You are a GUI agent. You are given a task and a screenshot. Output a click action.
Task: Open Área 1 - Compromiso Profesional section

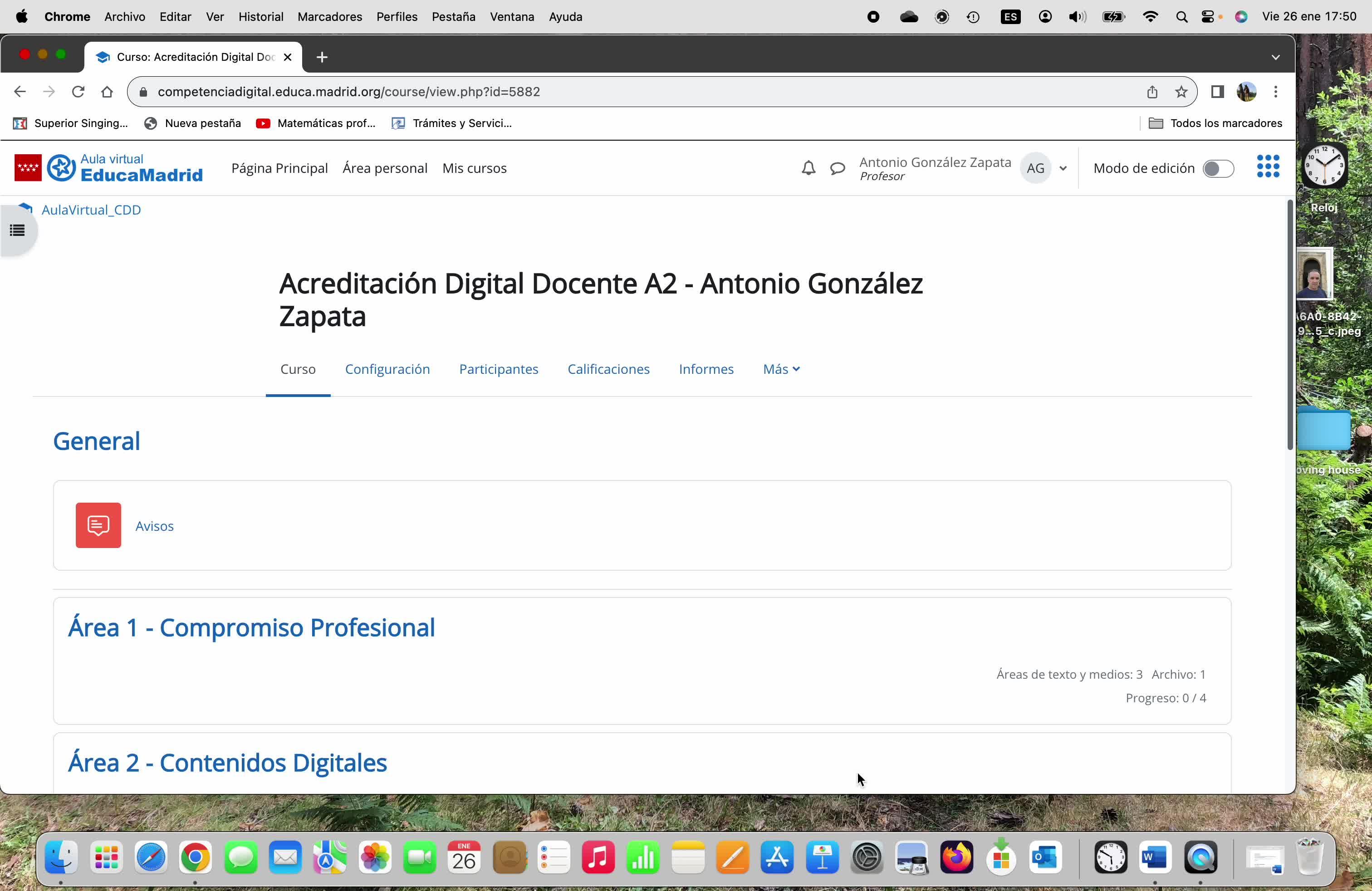(x=251, y=627)
